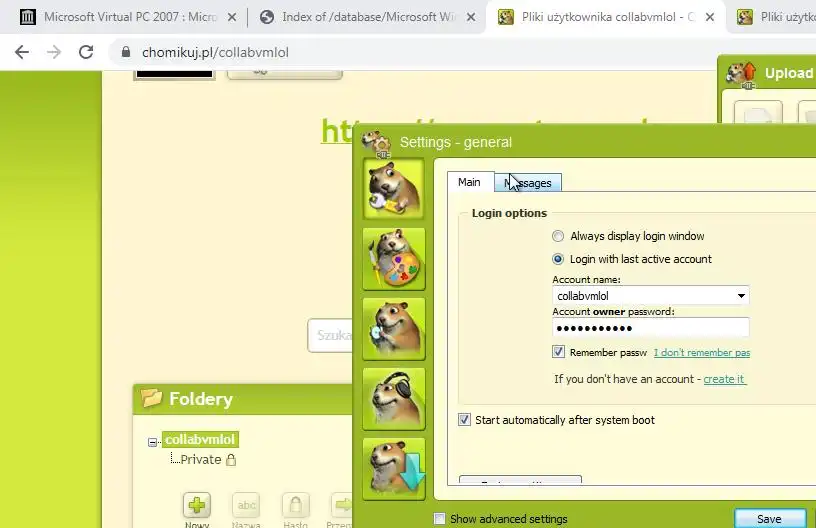Click the padlock site info icon
Viewport: 816px width, 528px height.
(x=125, y=52)
